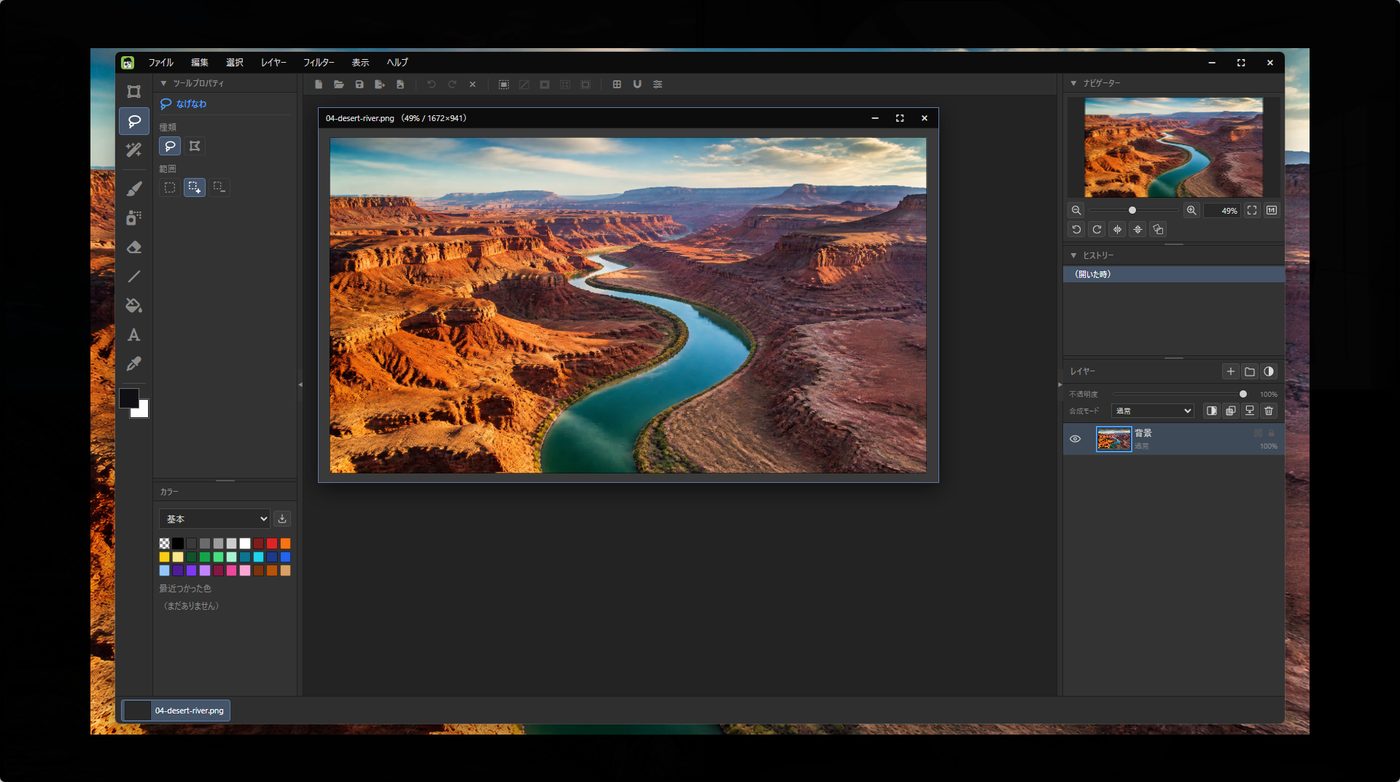Select the magic wand tool
Screen dimensions: 1400x782
pyautogui.click(x=134, y=150)
